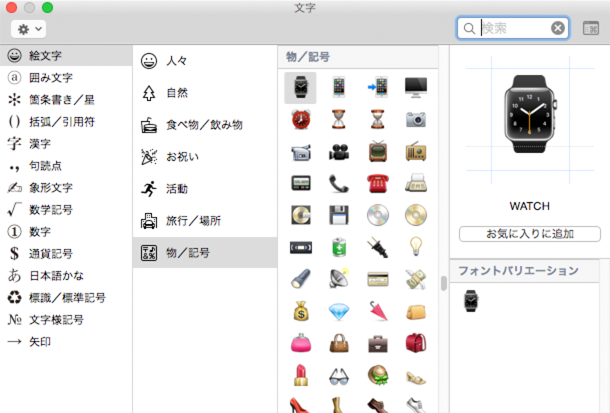Viewport: 610px width, 413px height.
Task: Clear the search field with X button
Action: [557, 28]
